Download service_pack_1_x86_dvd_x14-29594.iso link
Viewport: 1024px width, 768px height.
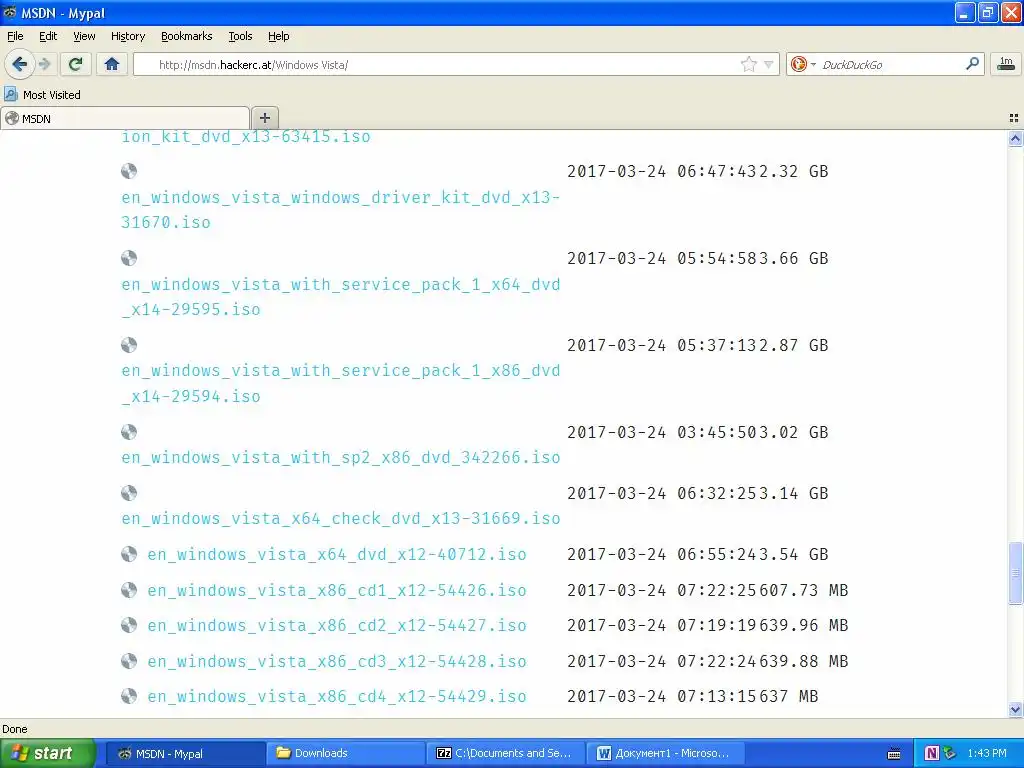pyautogui.click(x=340, y=383)
